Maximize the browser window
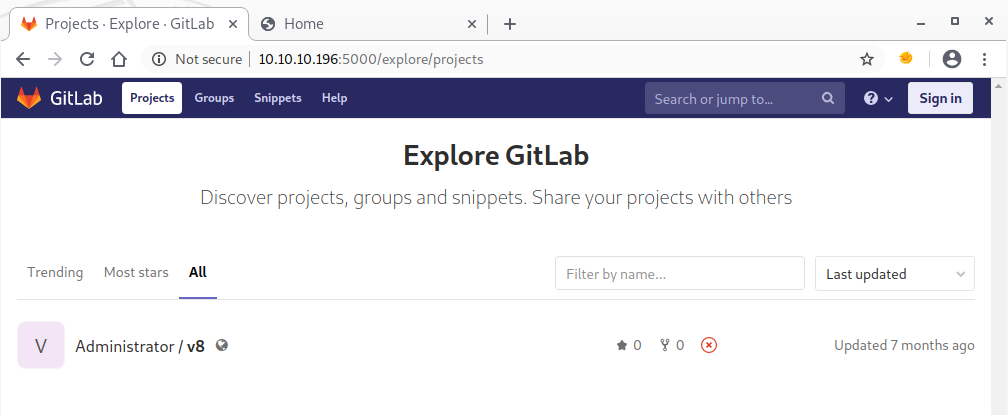This screenshot has width=1008, height=415. (955, 21)
